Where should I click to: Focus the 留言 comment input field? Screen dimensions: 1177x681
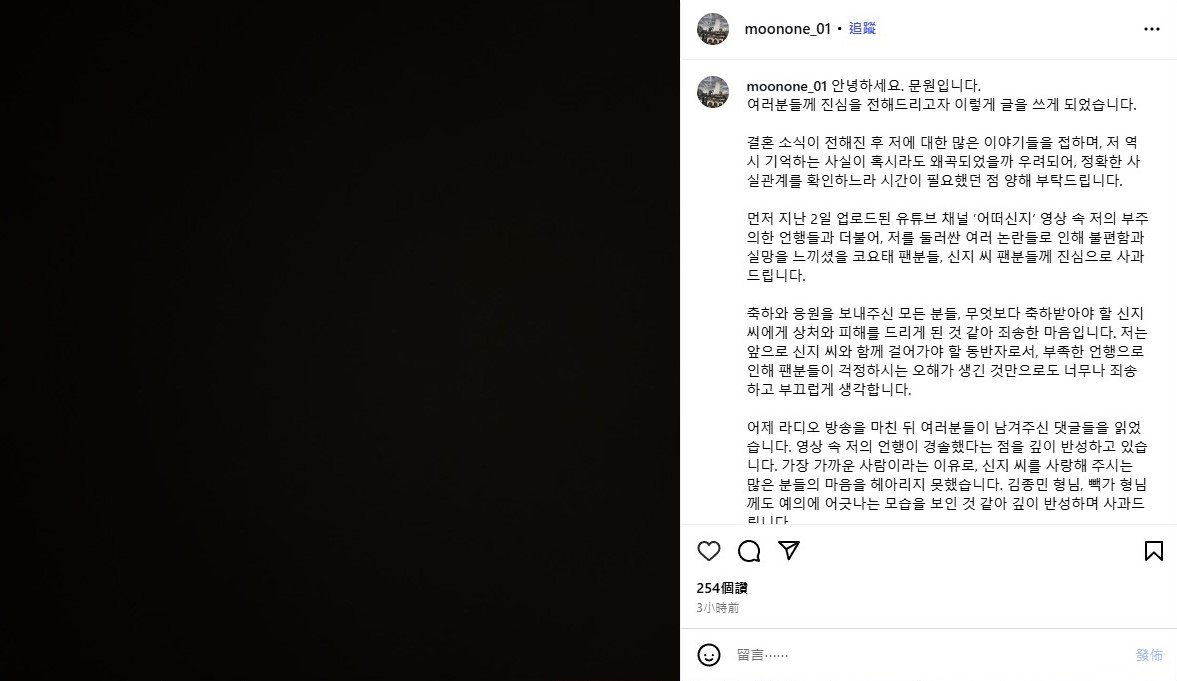(x=931, y=655)
